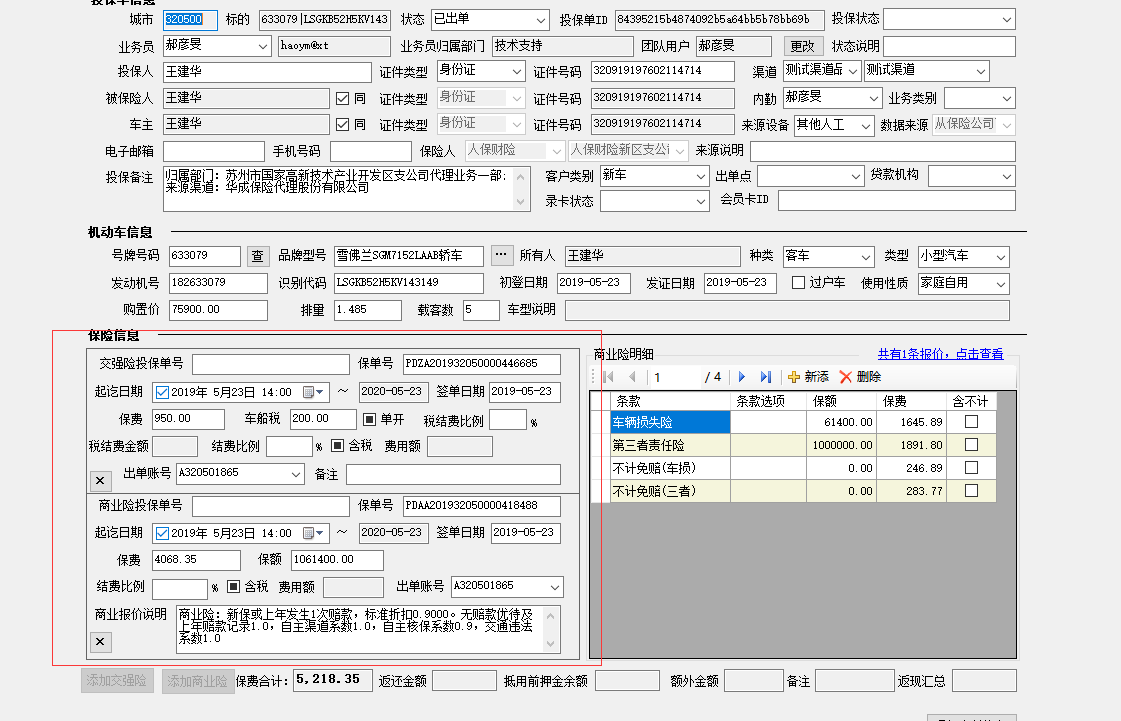Screen dimensions: 1121x721
Task: Expand 交强险 出单账号 dropdown A320501865
Action: (x=296, y=473)
